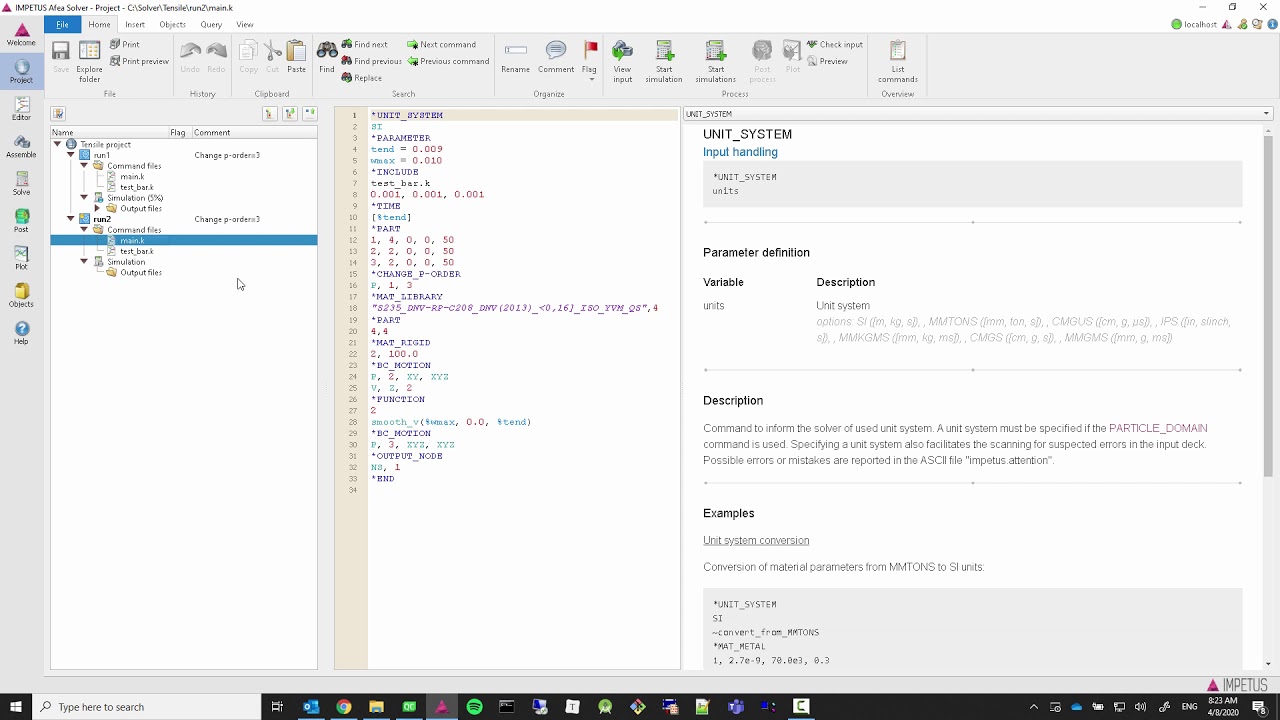Open the Solve module

[21, 184]
